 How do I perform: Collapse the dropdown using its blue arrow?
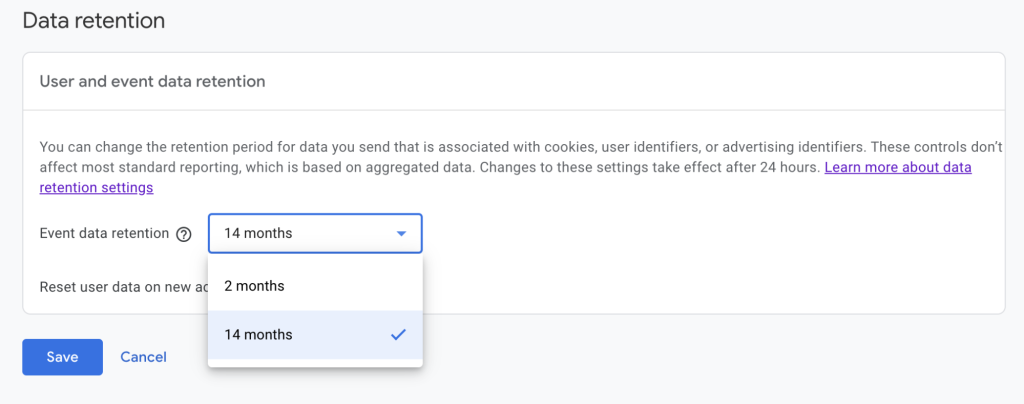click(401, 234)
